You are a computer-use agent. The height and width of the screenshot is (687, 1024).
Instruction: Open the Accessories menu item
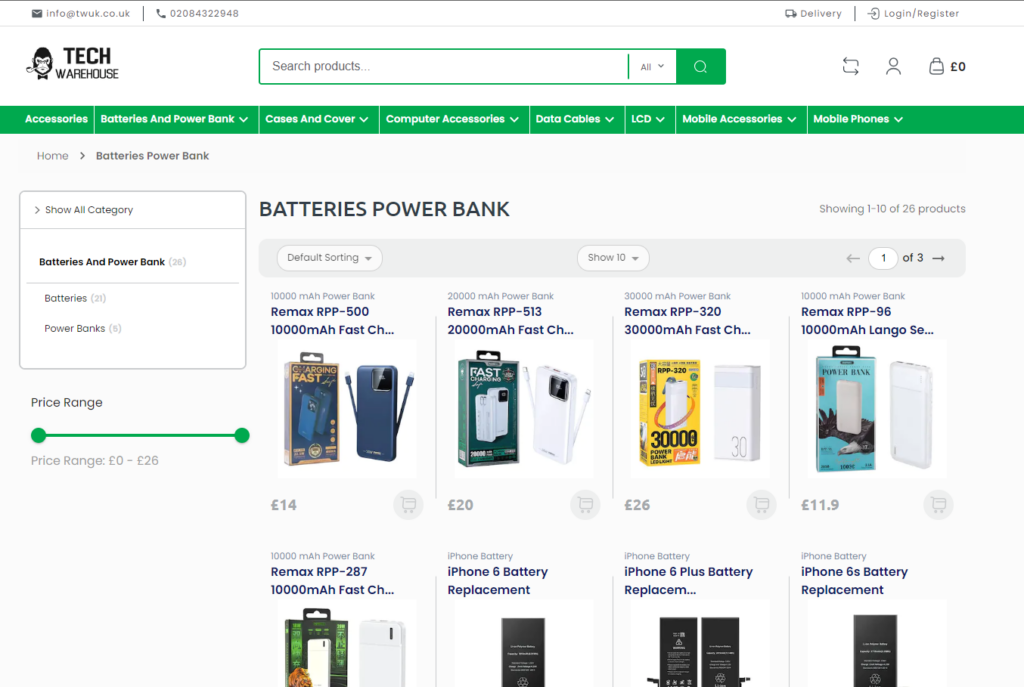56,120
